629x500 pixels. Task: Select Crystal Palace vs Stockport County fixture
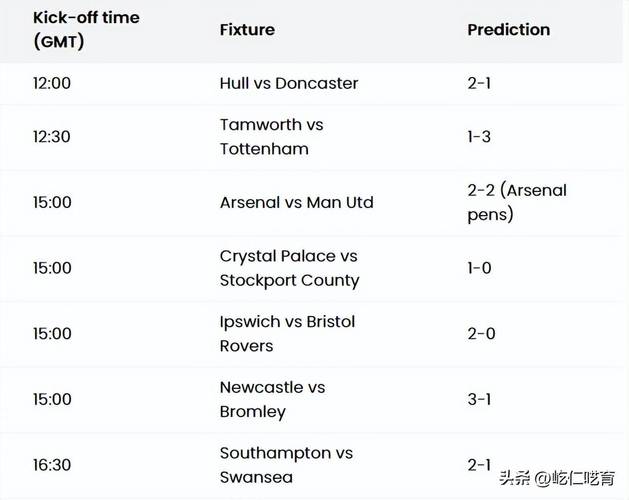[289, 268]
